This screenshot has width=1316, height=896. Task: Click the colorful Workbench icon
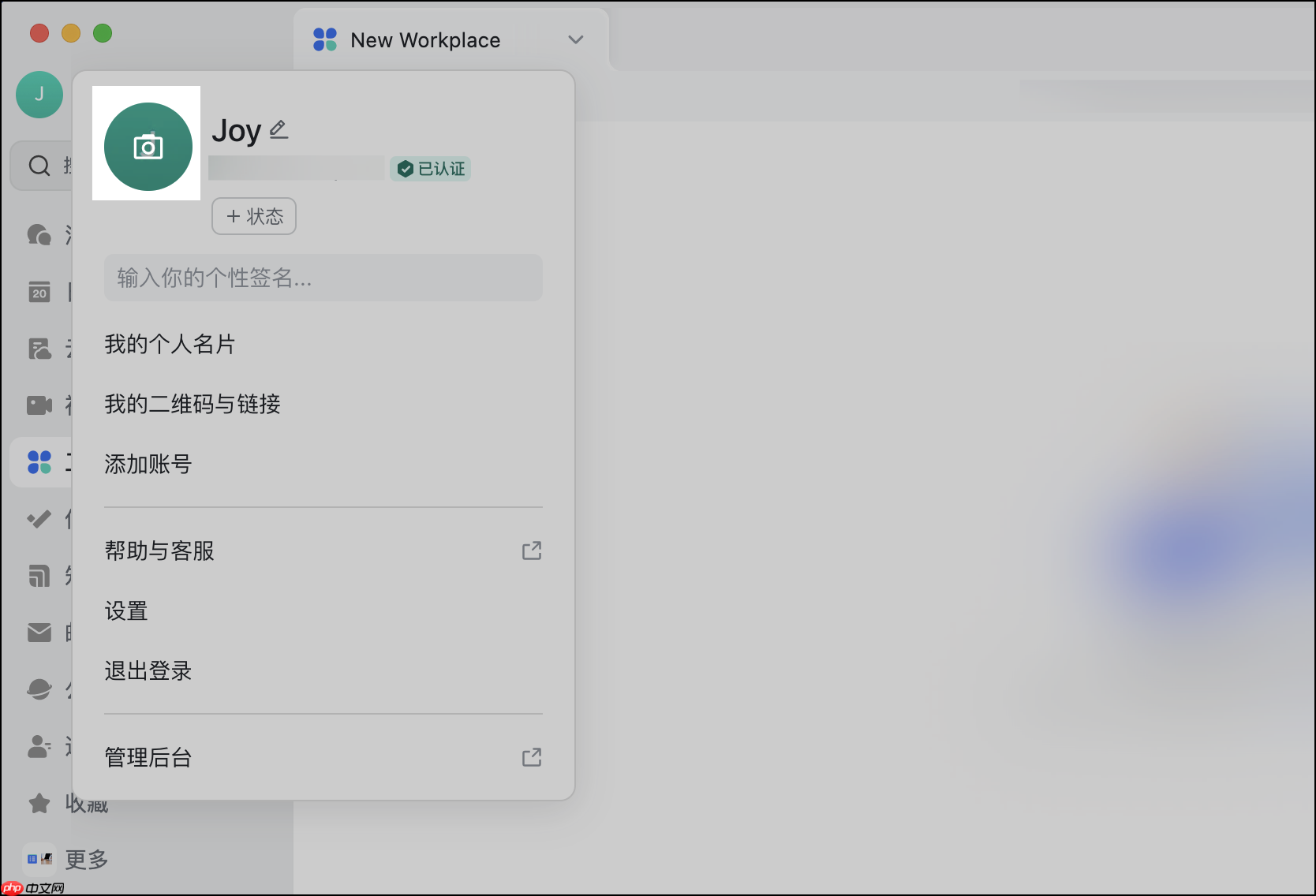pyautogui.click(x=39, y=461)
